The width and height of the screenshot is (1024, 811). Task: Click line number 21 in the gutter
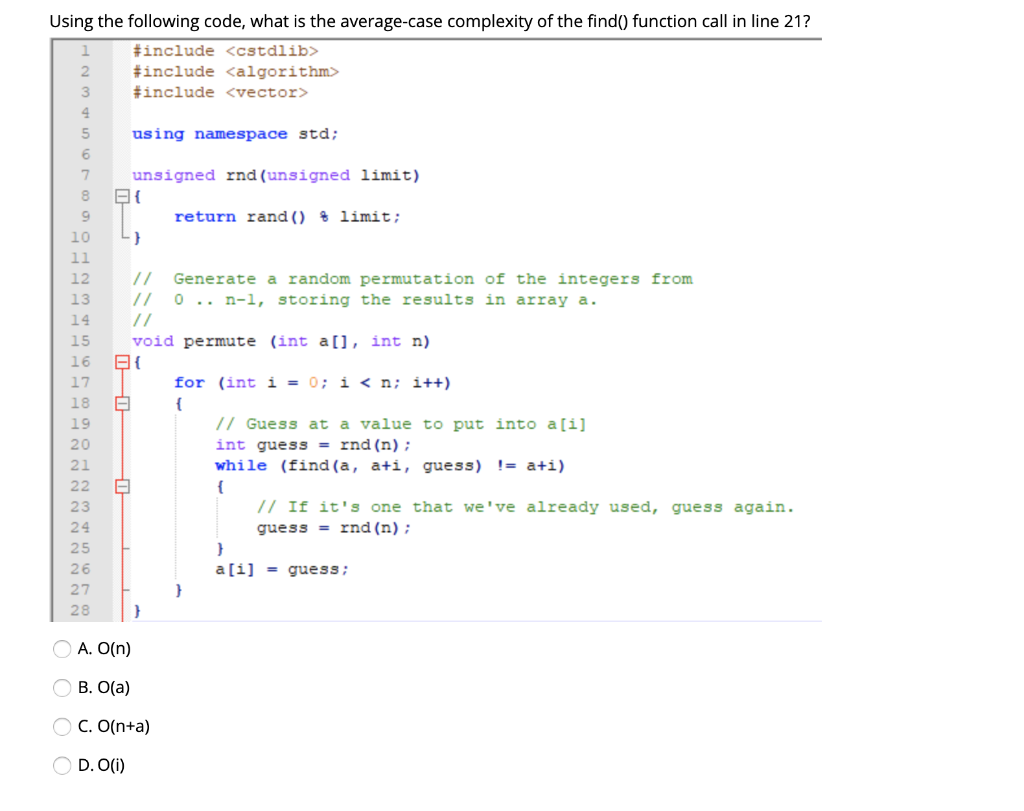[x=80, y=465]
